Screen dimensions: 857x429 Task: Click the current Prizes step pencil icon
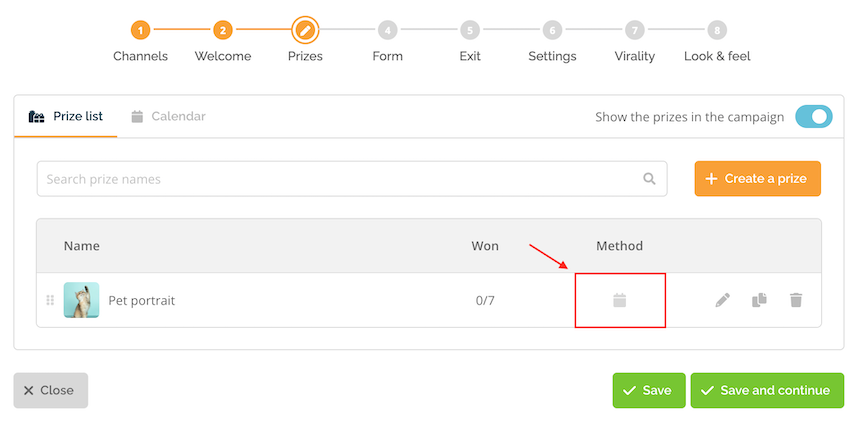coord(305,30)
